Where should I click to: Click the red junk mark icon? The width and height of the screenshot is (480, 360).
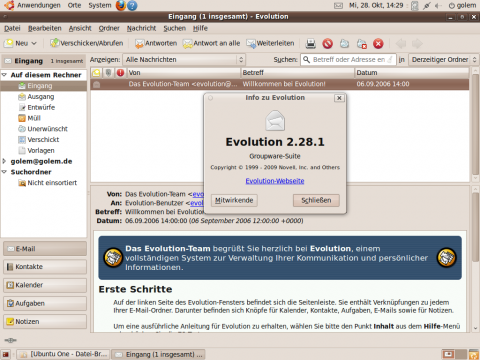pos(328,43)
